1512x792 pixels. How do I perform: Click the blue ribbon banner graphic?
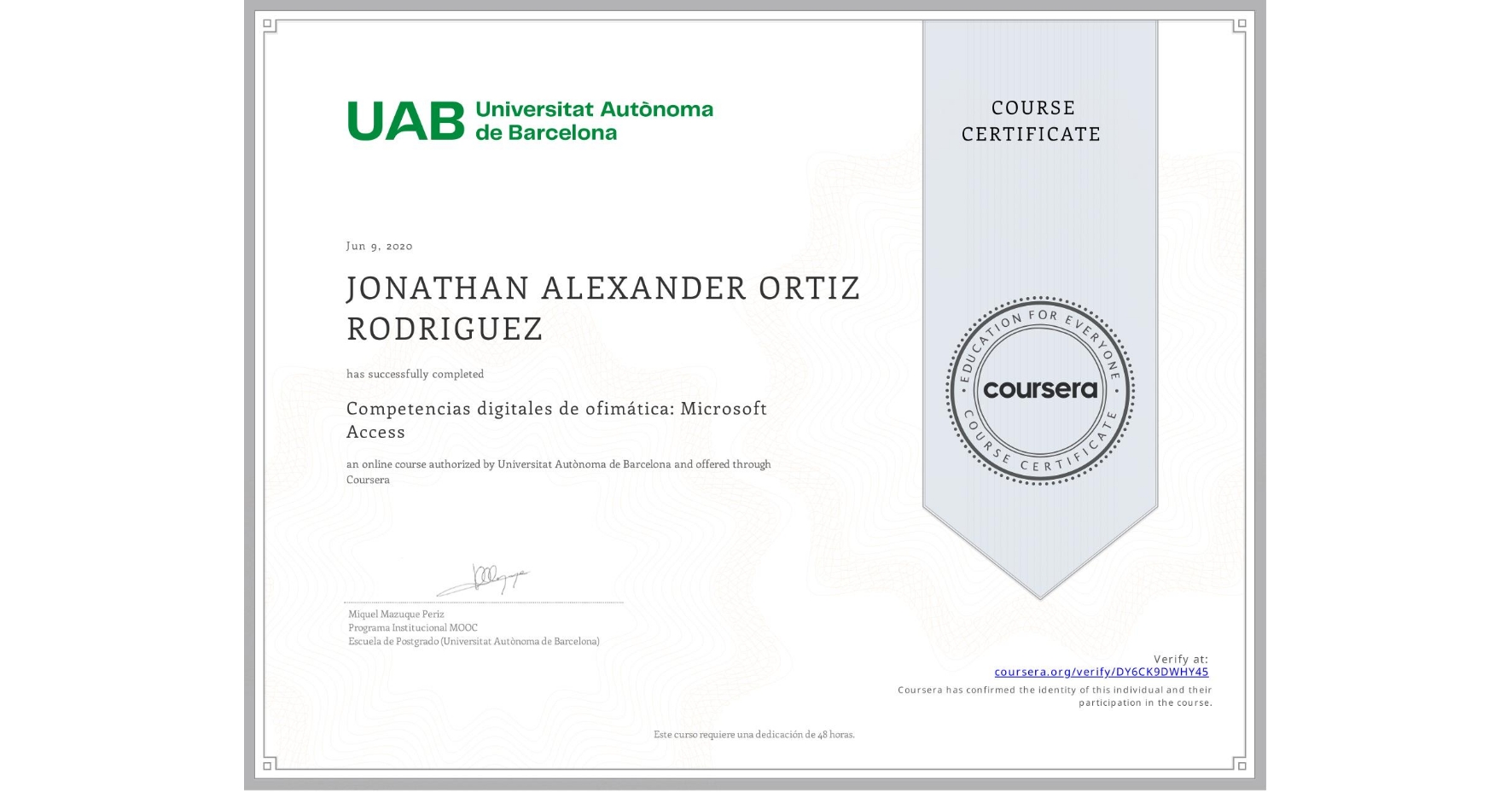pyautogui.click(x=1039, y=256)
